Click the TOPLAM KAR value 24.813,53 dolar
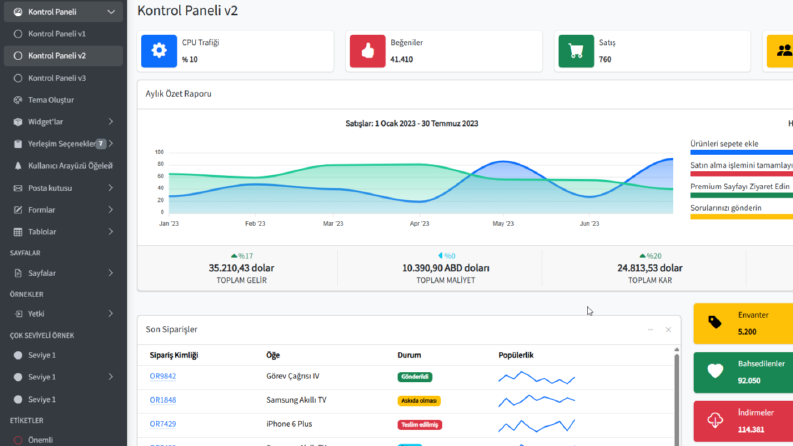This screenshot has width=793, height=446. tap(650, 268)
